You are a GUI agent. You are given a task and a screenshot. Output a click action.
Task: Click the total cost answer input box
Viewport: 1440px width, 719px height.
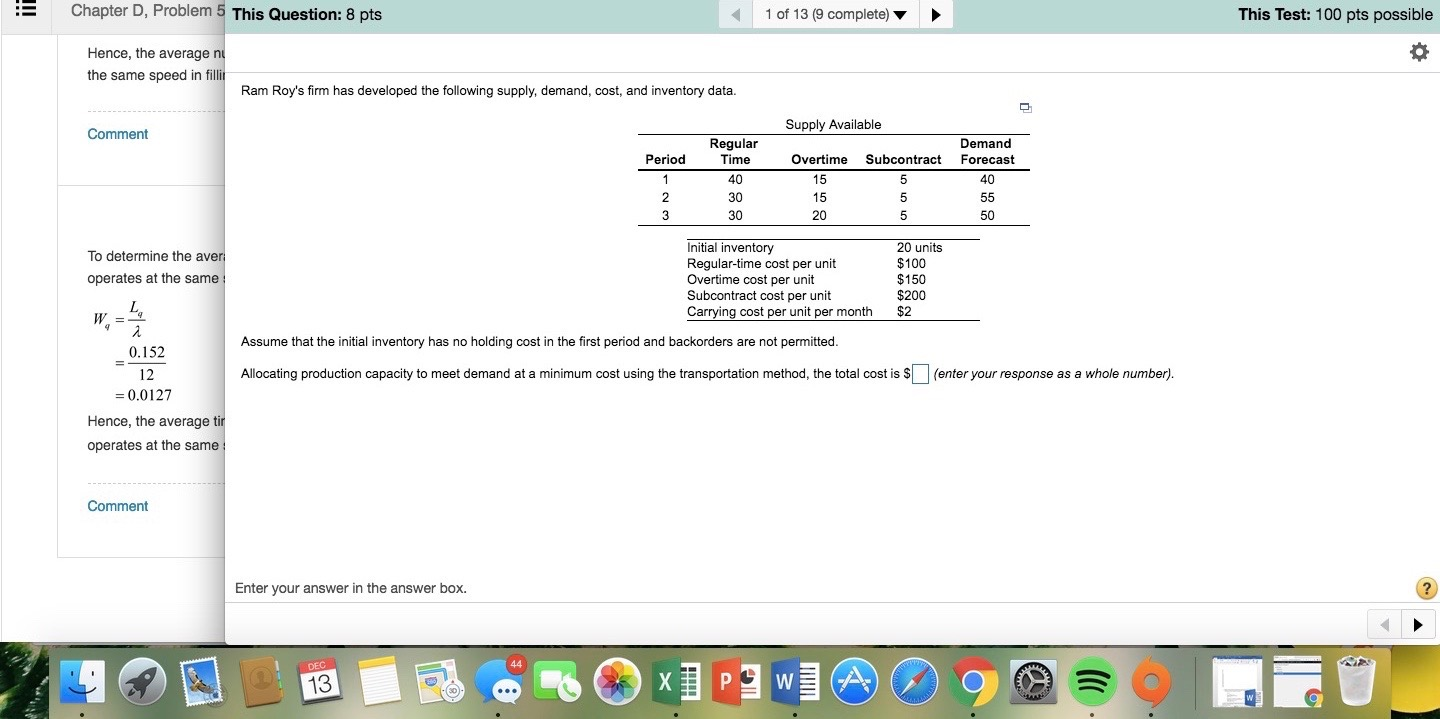click(x=919, y=374)
